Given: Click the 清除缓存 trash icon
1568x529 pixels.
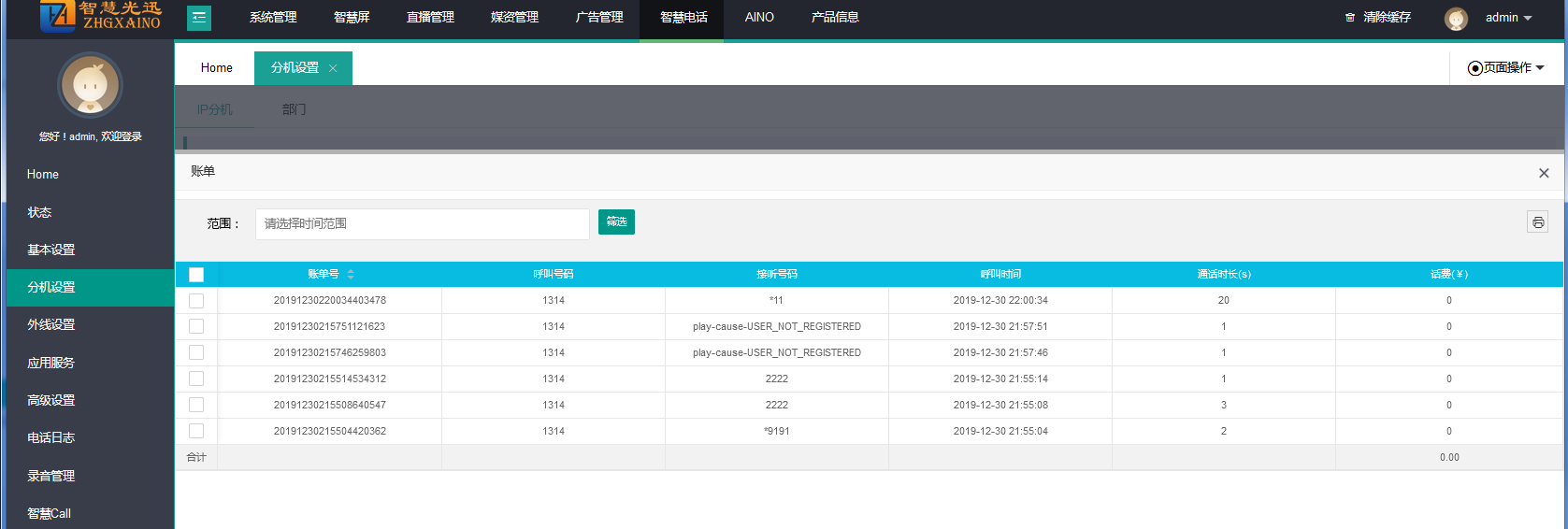Looking at the screenshot, I should [x=1349, y=18].
